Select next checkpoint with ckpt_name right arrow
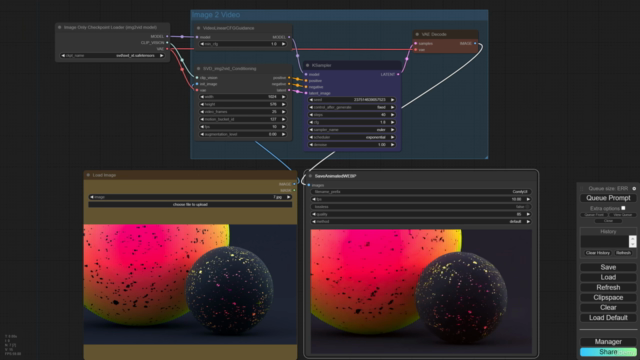640x360 pixels. click(x=162, y=56)
